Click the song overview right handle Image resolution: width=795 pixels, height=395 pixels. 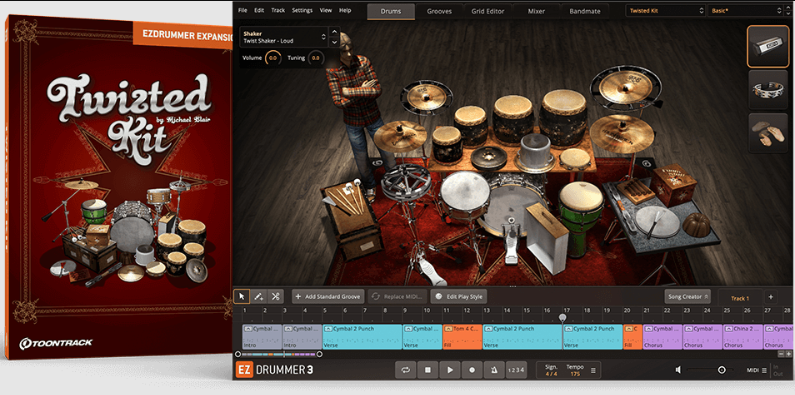[319, 354]
